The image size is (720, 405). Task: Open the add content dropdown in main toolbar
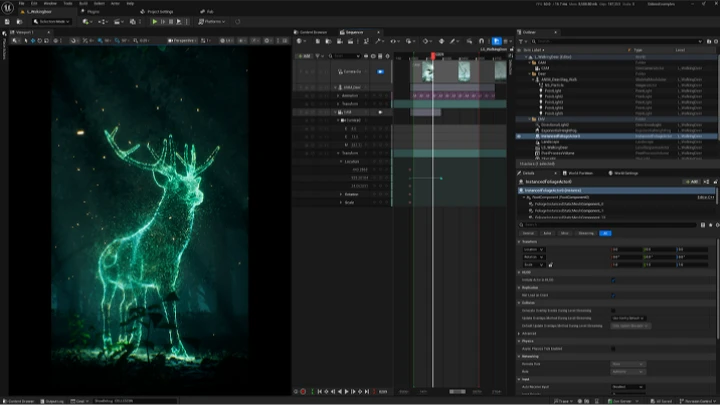tap(87, 22)
